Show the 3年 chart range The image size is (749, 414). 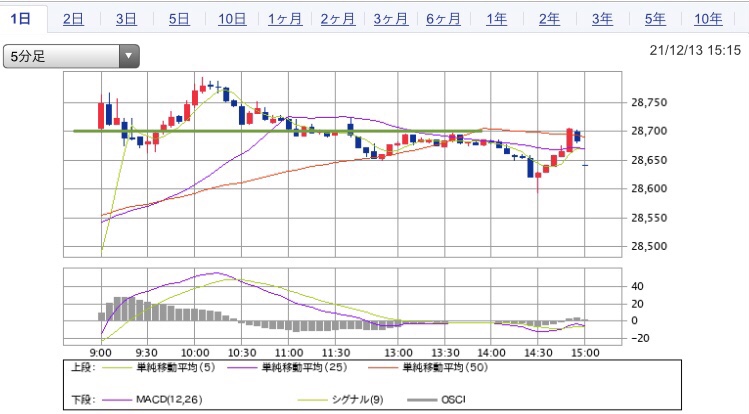(x=602, y=19)
